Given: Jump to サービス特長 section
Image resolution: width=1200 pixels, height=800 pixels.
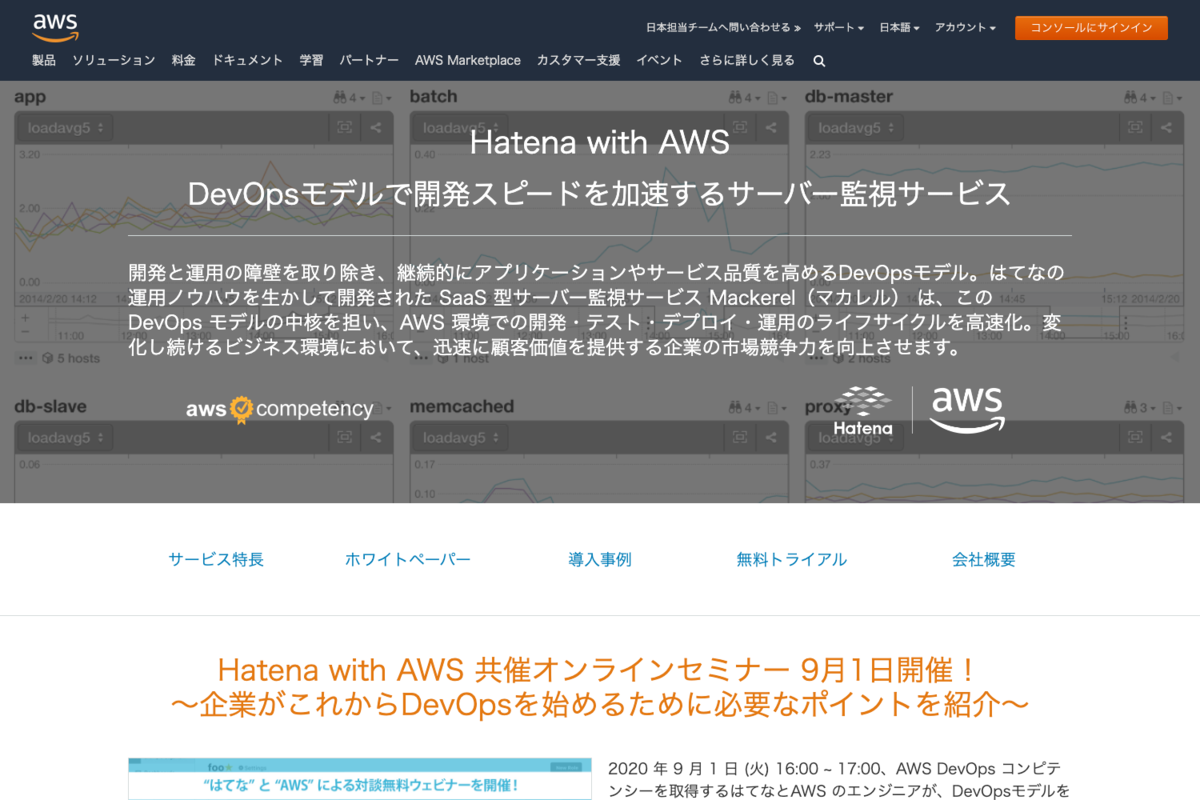Looking at the screenshot, I should (216, 560).
